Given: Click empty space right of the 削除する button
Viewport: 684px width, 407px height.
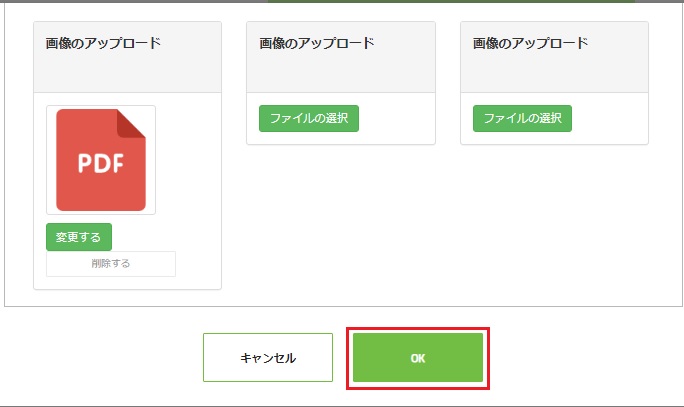Looking at the screenshot, I should pyautogui.click(x=198, y=263).
